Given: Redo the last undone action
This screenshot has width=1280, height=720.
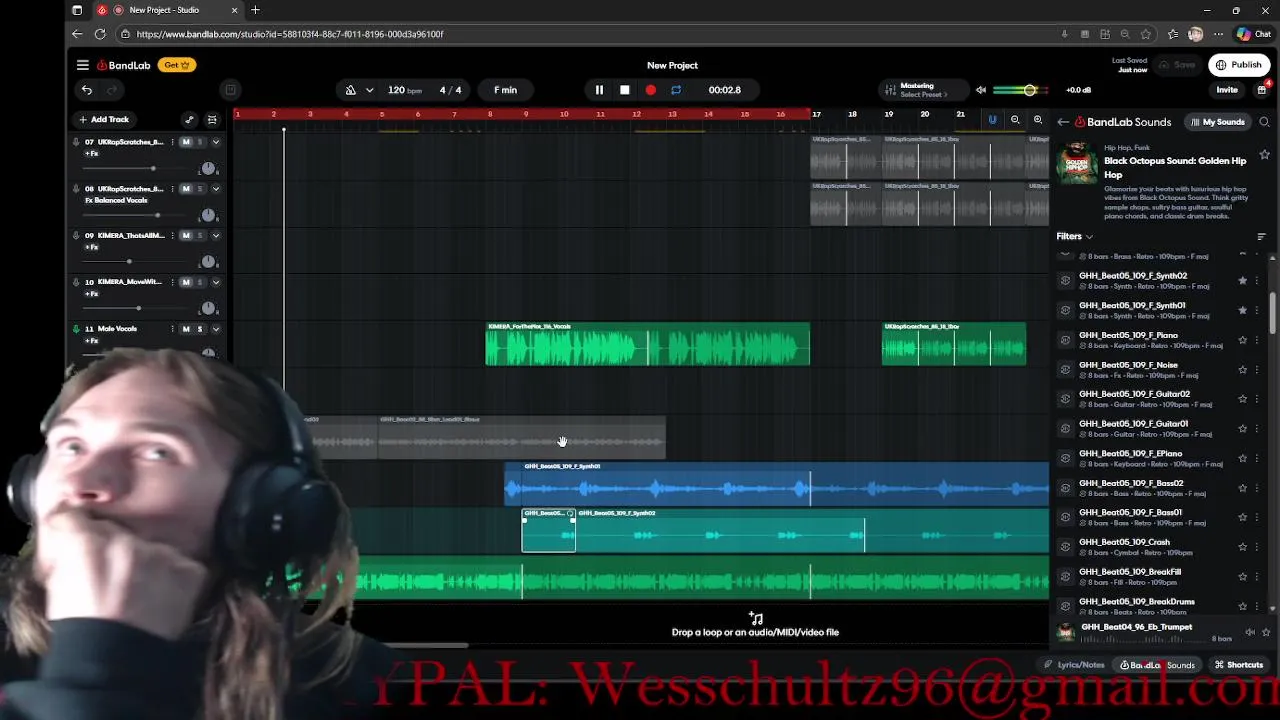Looking at the screenshot, I should point(112,90).
